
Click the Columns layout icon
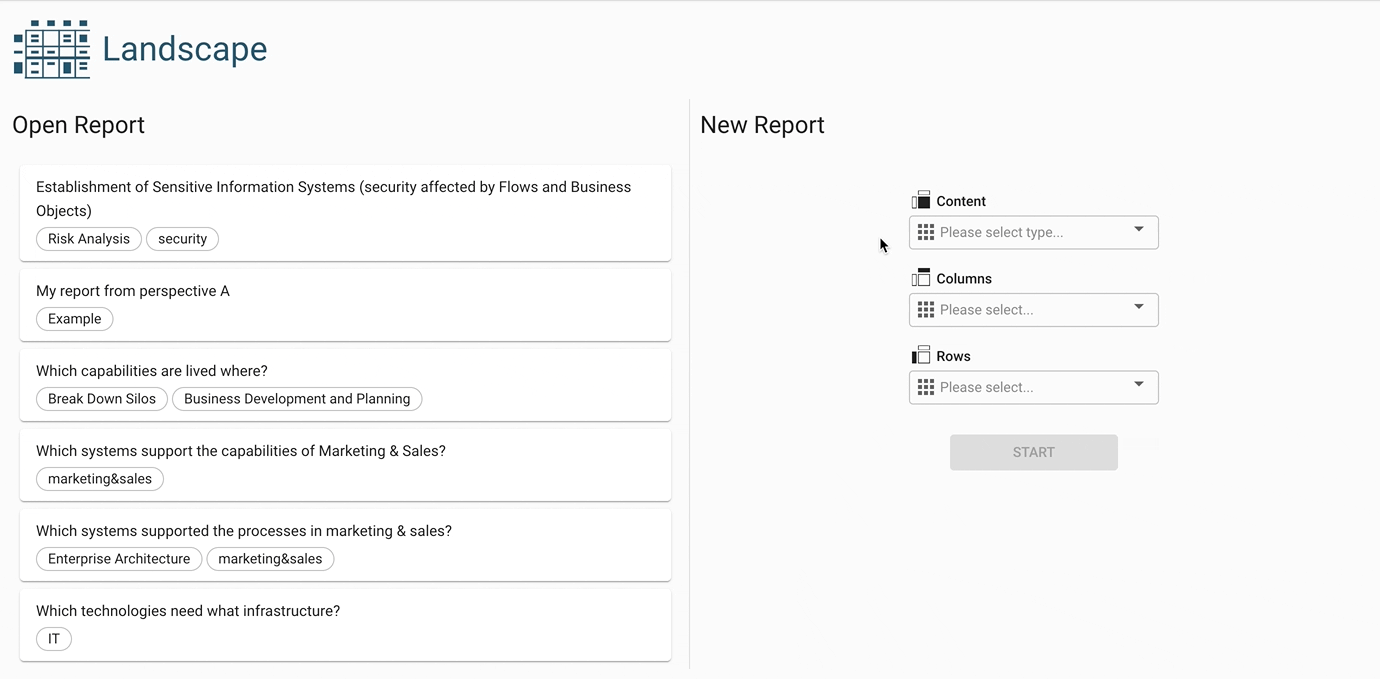click(921, 278)
